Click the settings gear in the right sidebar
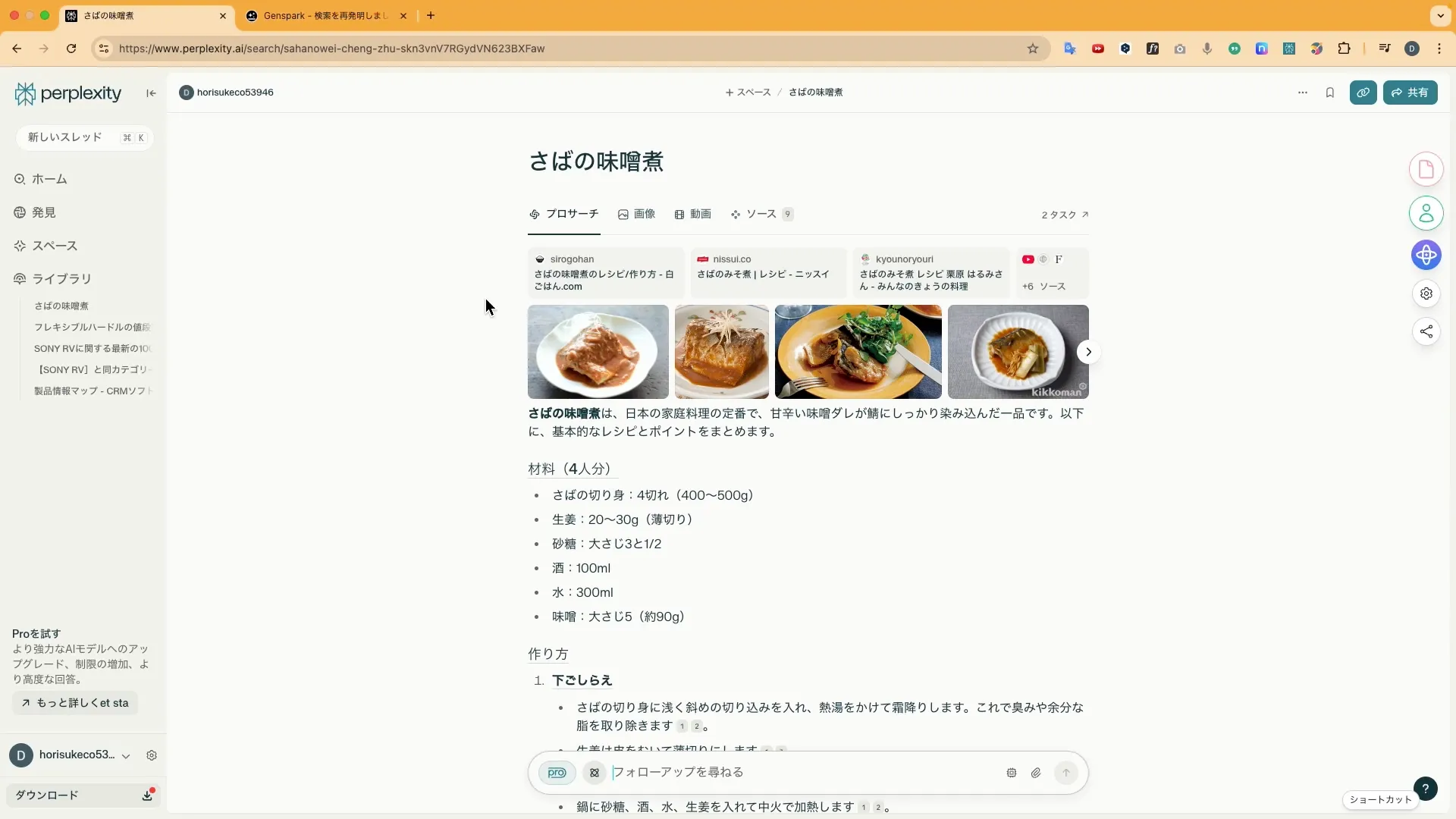The width and height of the screenshot is (1456, 819). 1426,293
